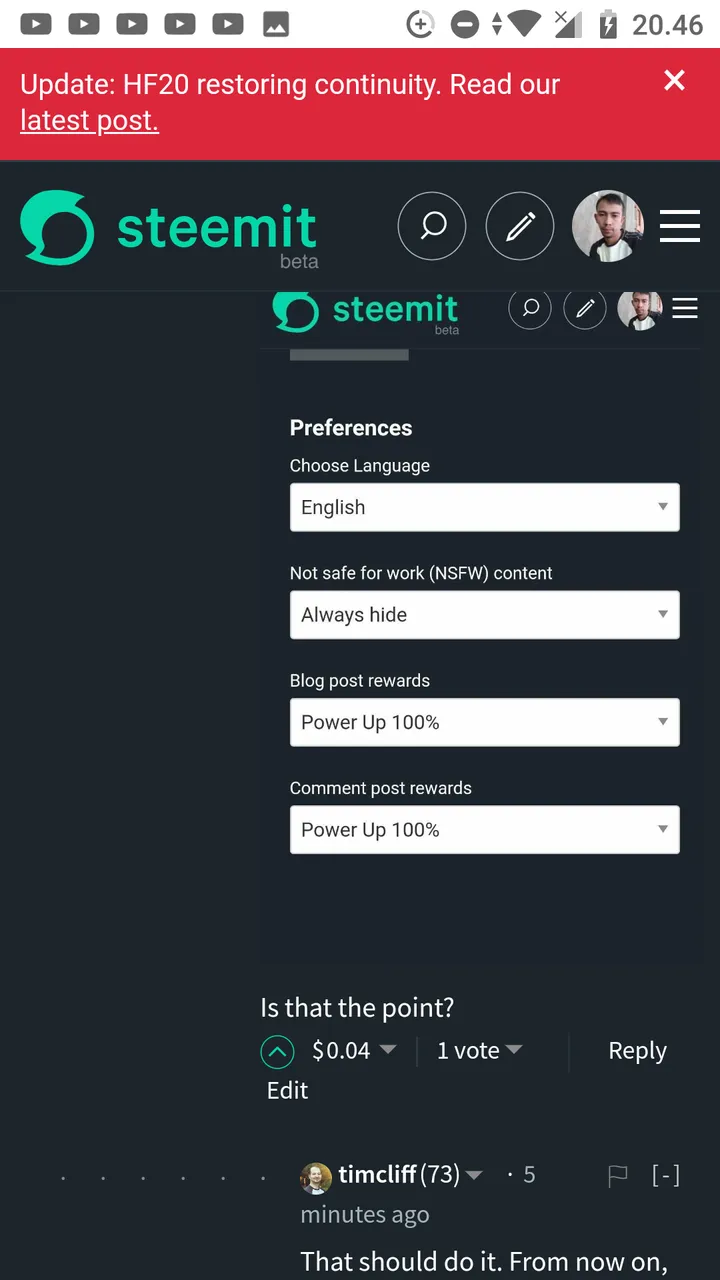This screenshot has width=720, height=1280.
Task: Dismiss the HF20 update banner
Action: point(675,81)
